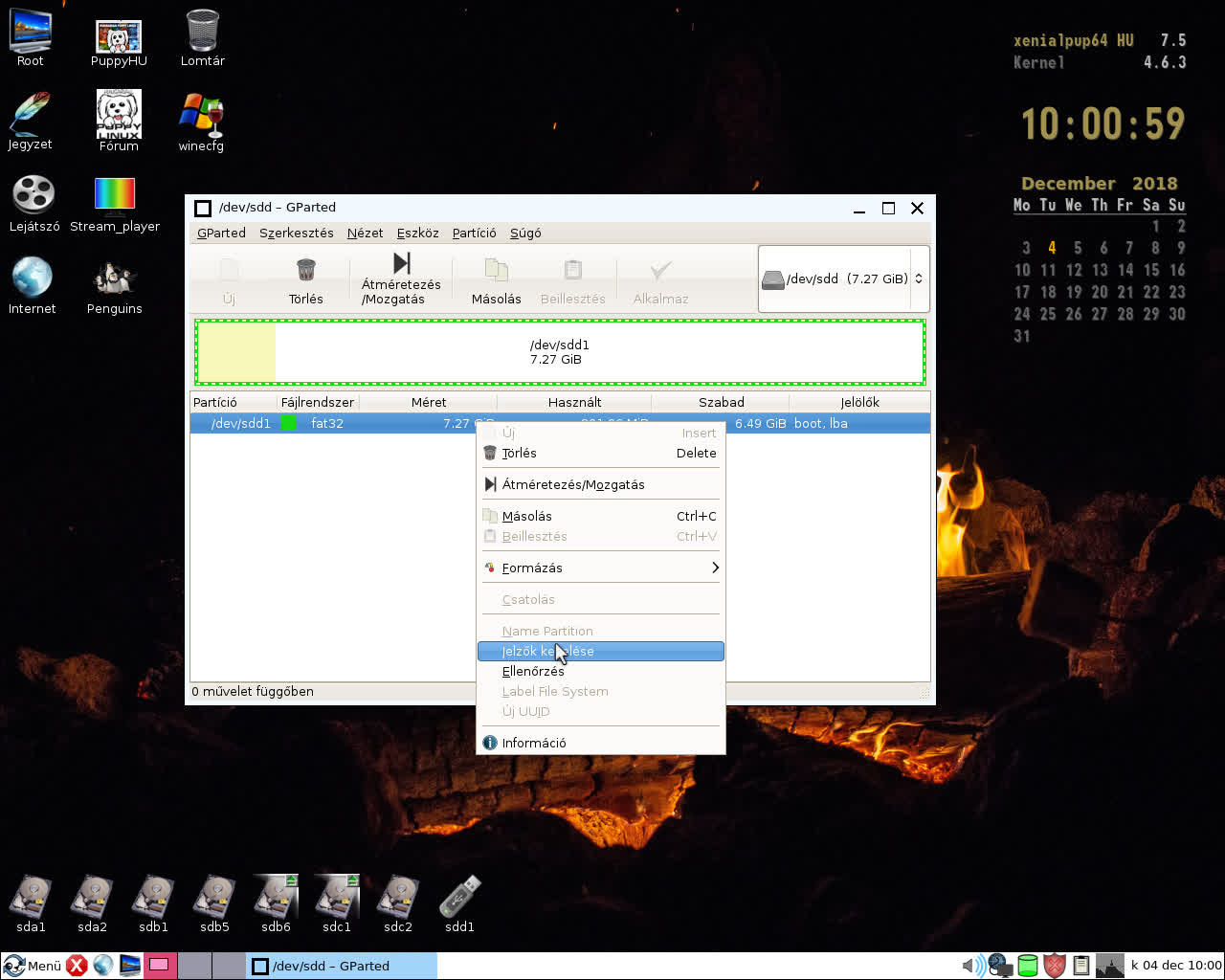1225x980 pixels.
Task: Open the Partíció menu
Action: click(x=474, y=233)
